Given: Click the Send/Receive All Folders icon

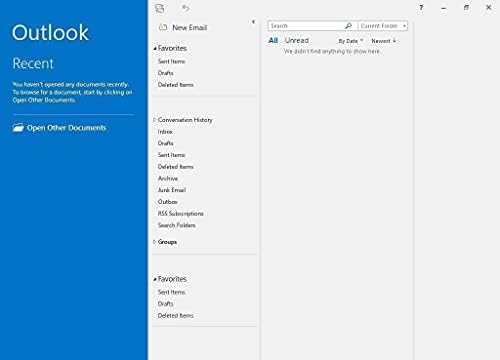Looking at the screenshot, I should [160, 8].
